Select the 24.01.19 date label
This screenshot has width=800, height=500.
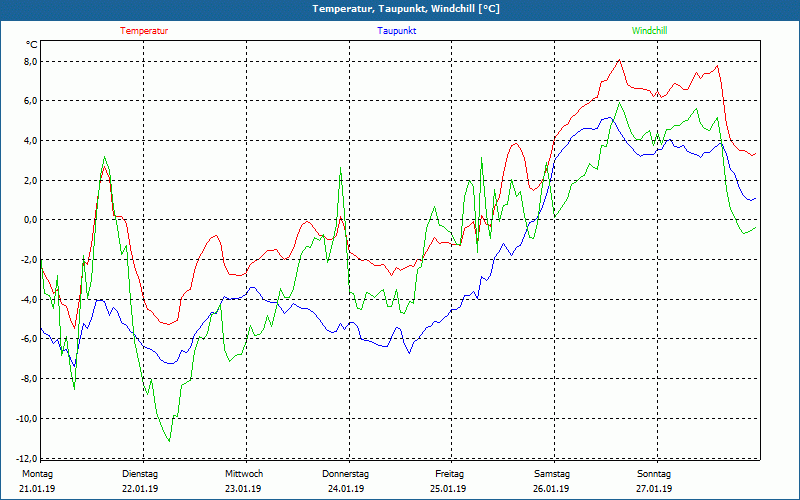coord(346,489)
